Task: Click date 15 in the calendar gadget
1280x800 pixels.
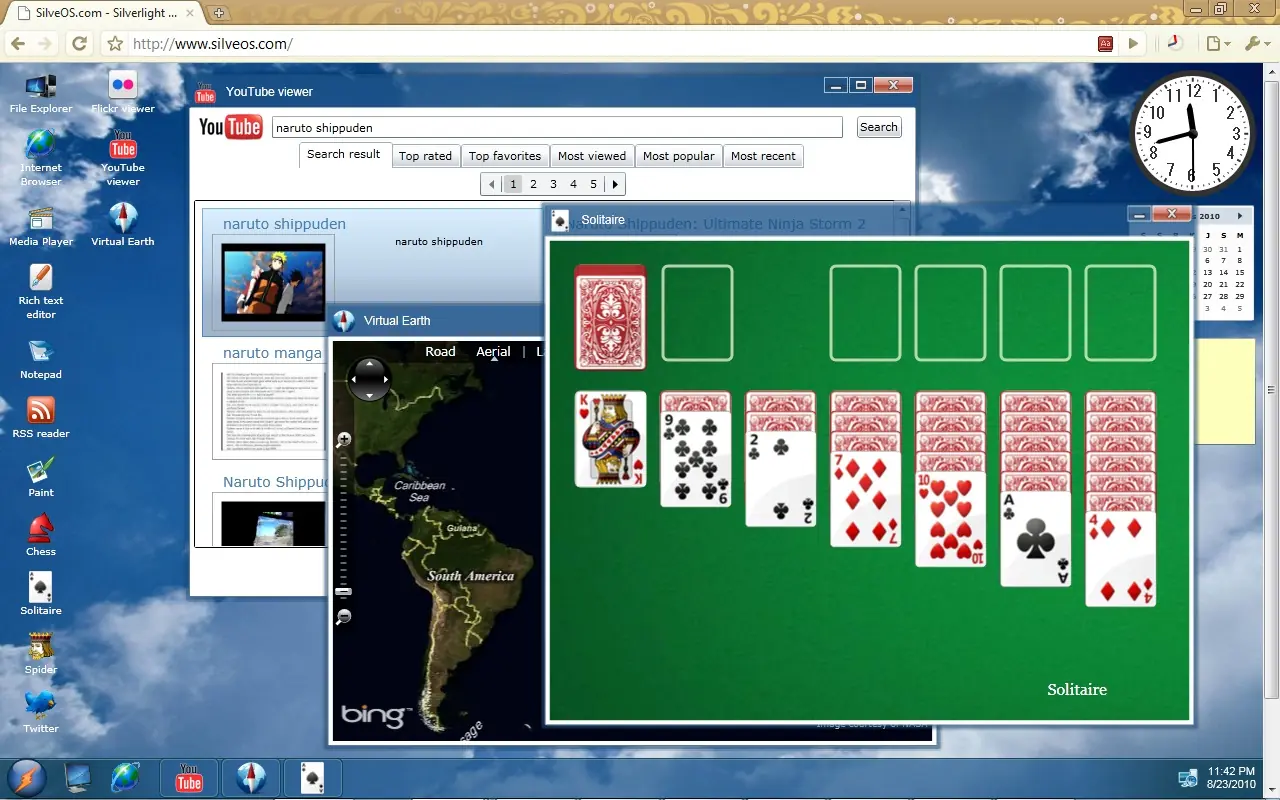Action: coord(1240,272)
